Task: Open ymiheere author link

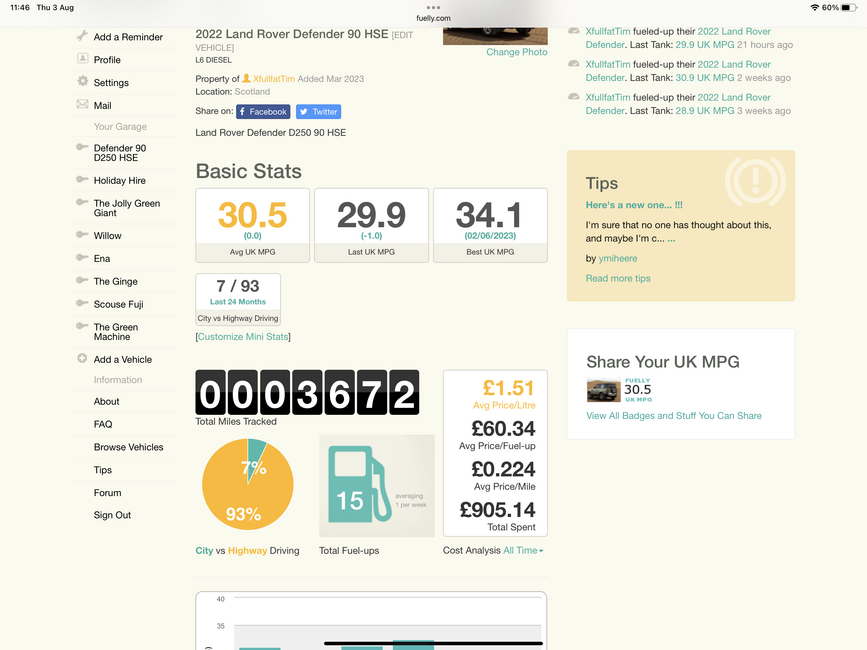Action: 618,258
